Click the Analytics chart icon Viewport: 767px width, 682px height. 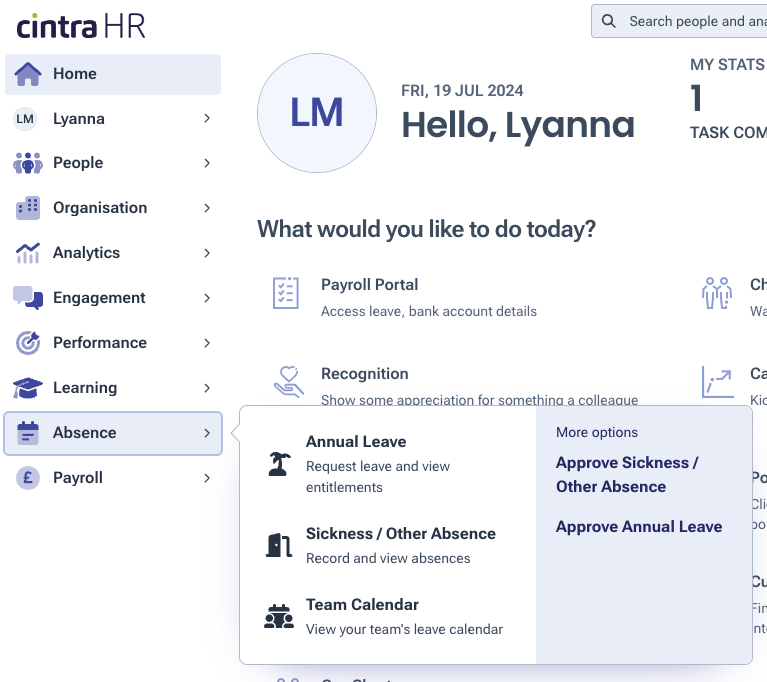coord(28,253)
